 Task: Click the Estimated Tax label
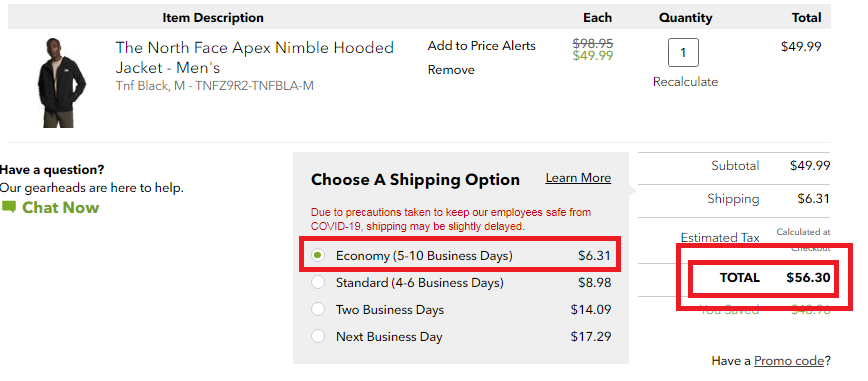point(720,238)
